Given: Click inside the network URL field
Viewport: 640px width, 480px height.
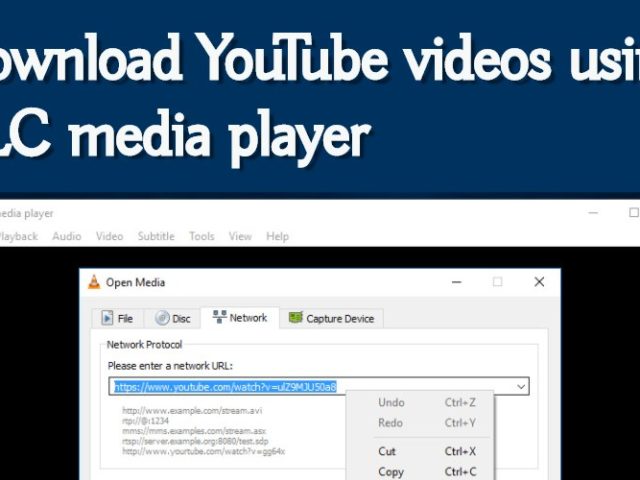Looking at the screenshot, I should click(319, 386).
